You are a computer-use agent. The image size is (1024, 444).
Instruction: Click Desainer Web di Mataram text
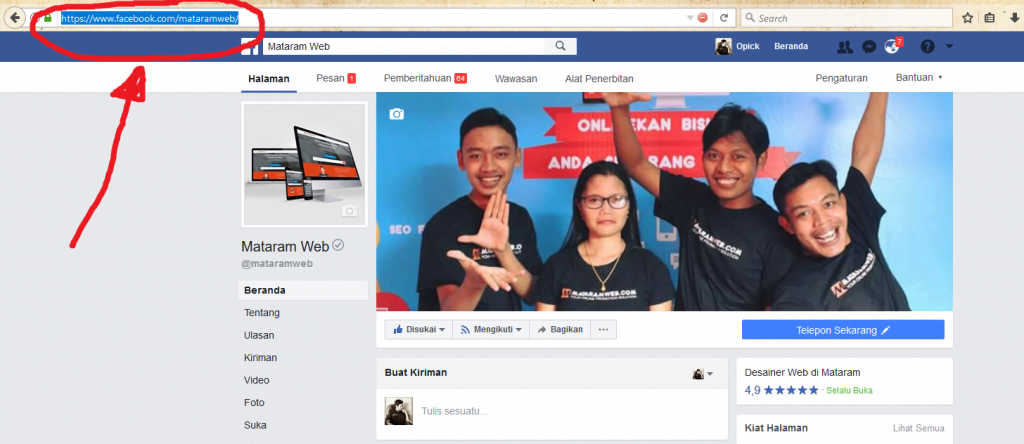click(803, 372)
